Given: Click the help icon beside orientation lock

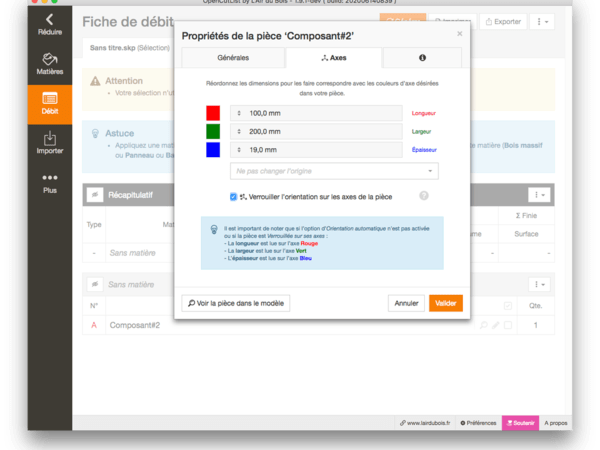Looking at the screenshot, I should pos(424,196).
